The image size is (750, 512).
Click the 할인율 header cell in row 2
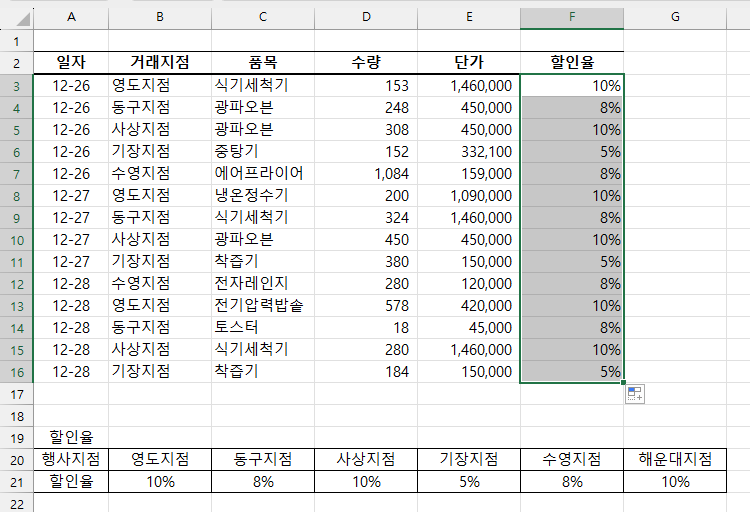click(x=572, y=62)
